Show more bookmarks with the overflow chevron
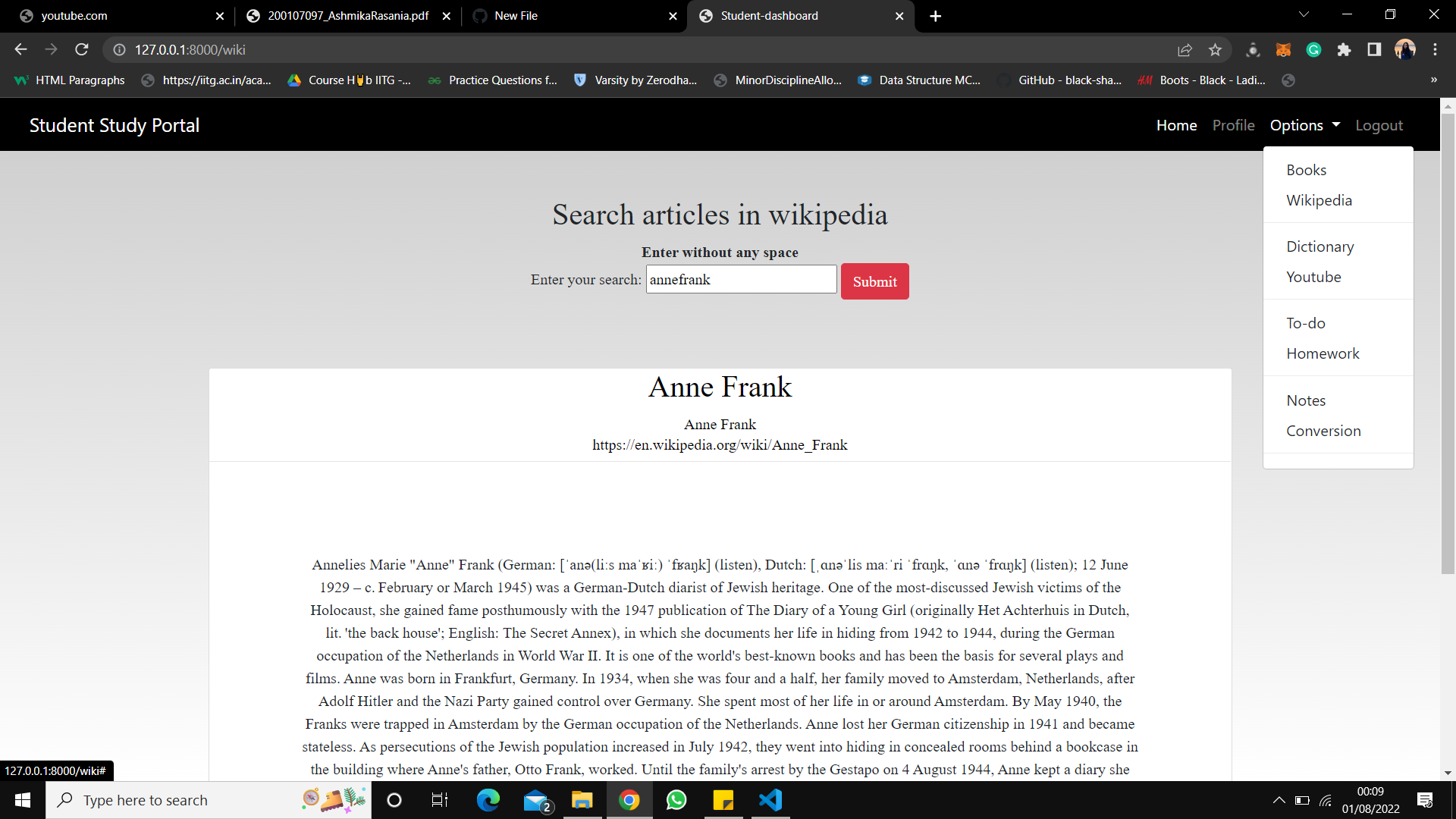The image size is (1456, 819). [1433, 80]
